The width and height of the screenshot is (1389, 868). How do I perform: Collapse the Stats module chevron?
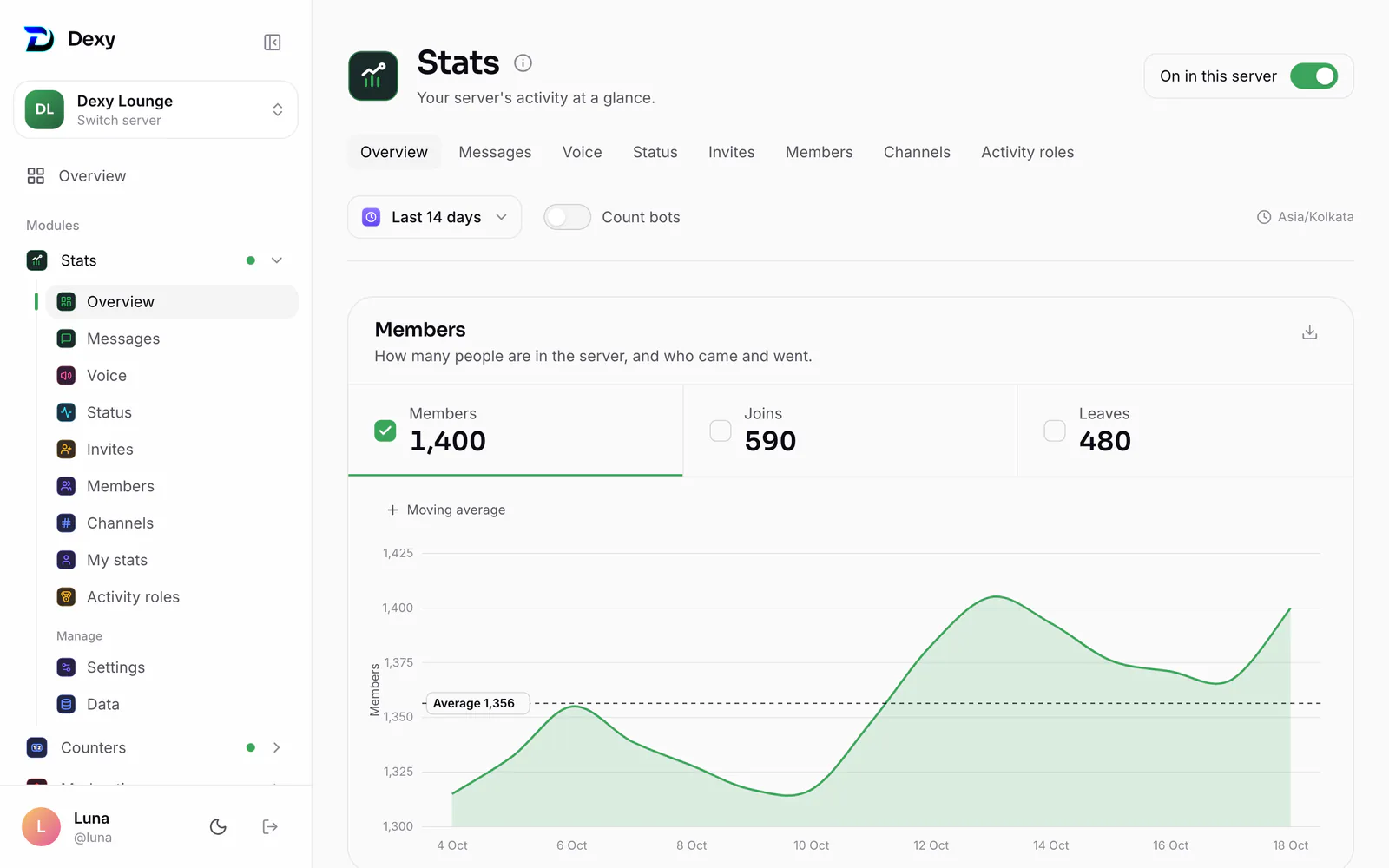[277, 260]
